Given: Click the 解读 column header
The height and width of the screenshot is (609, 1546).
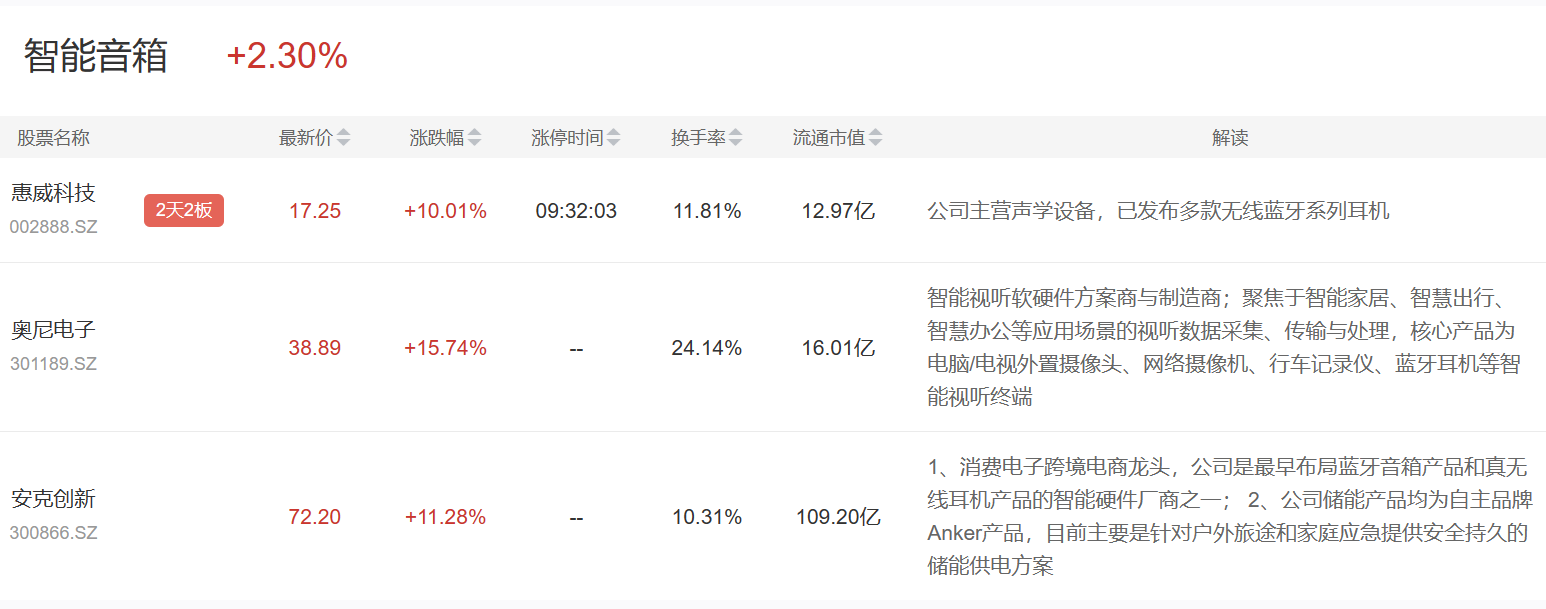Looking at the screenshot, I should tap(1230, 138).
